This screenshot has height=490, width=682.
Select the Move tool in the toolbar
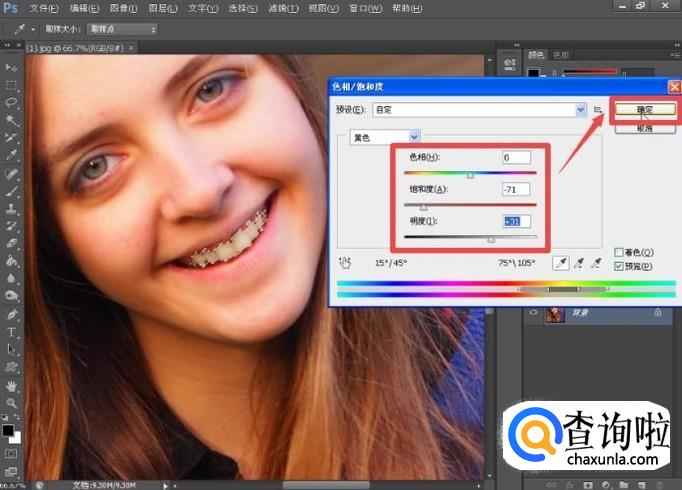pos(12,66)
